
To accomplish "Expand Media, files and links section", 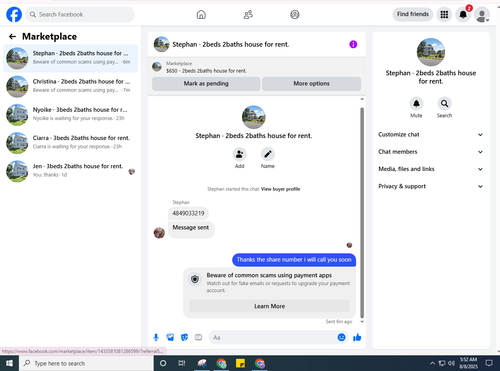I will [430, 169].
